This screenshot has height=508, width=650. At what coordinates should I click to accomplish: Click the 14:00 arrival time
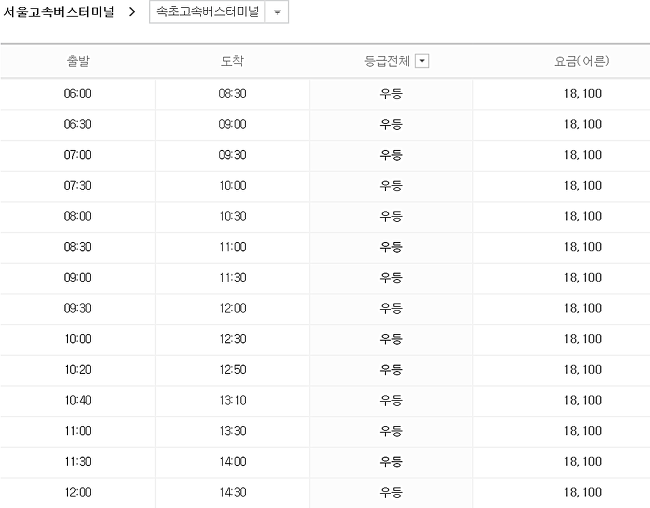(233, 462)
